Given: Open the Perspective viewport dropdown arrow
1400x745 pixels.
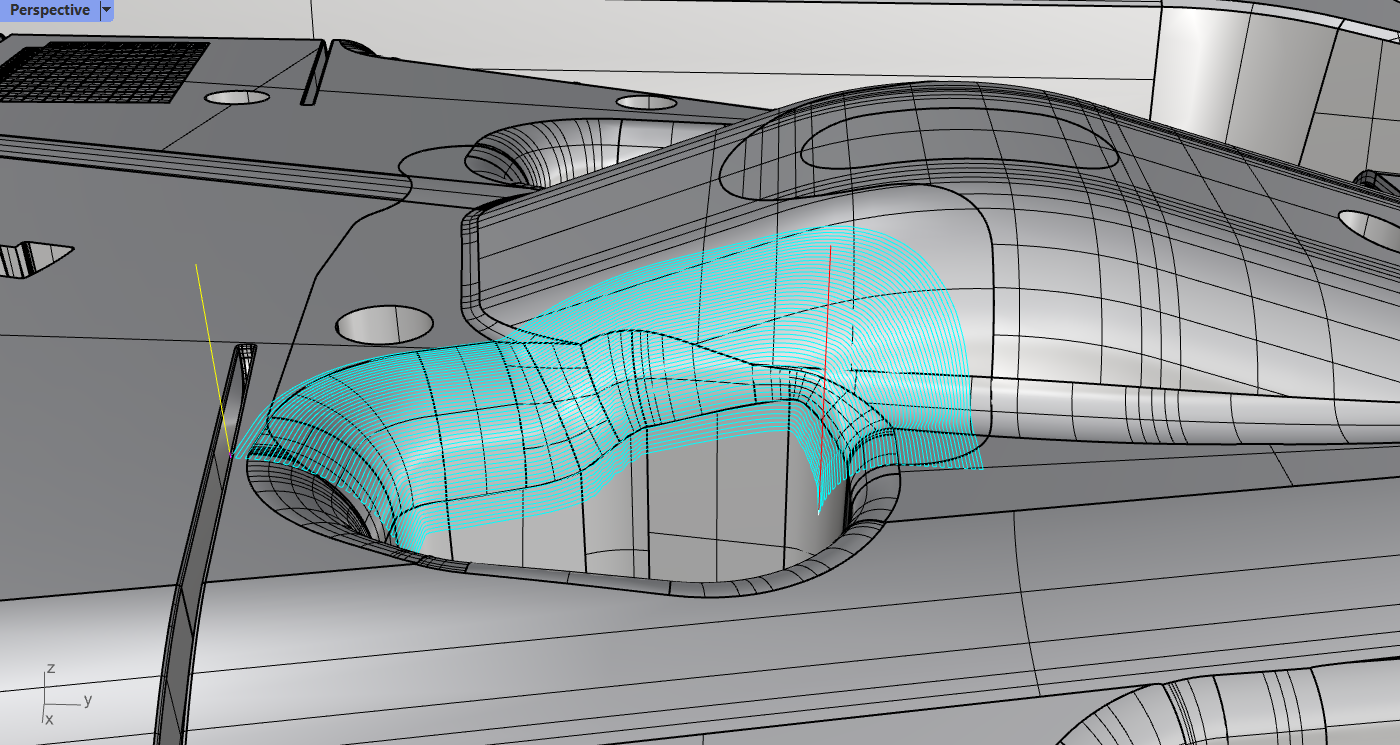Looking at the screenshot, I should (107, 10).
